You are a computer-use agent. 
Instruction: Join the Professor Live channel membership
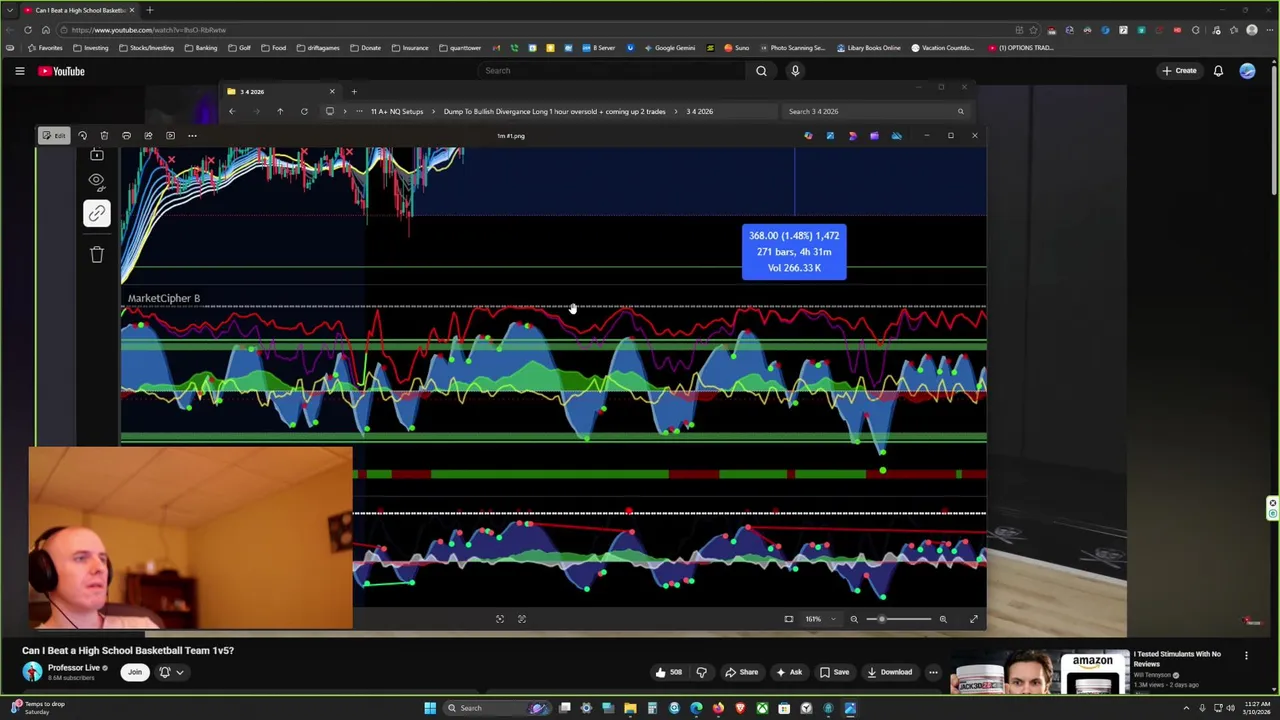click(x=134, y=672)
